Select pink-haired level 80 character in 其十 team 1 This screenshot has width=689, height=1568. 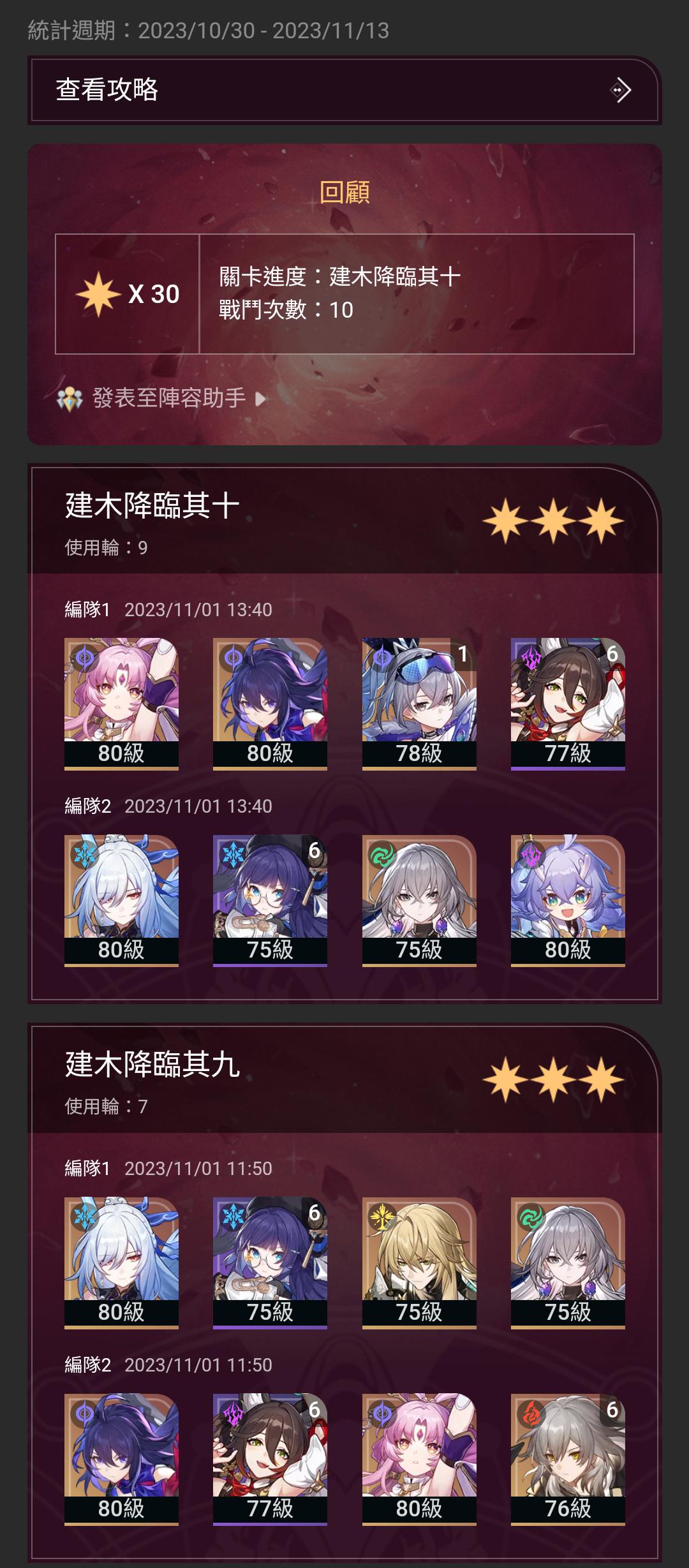click(x=121, y=704)
